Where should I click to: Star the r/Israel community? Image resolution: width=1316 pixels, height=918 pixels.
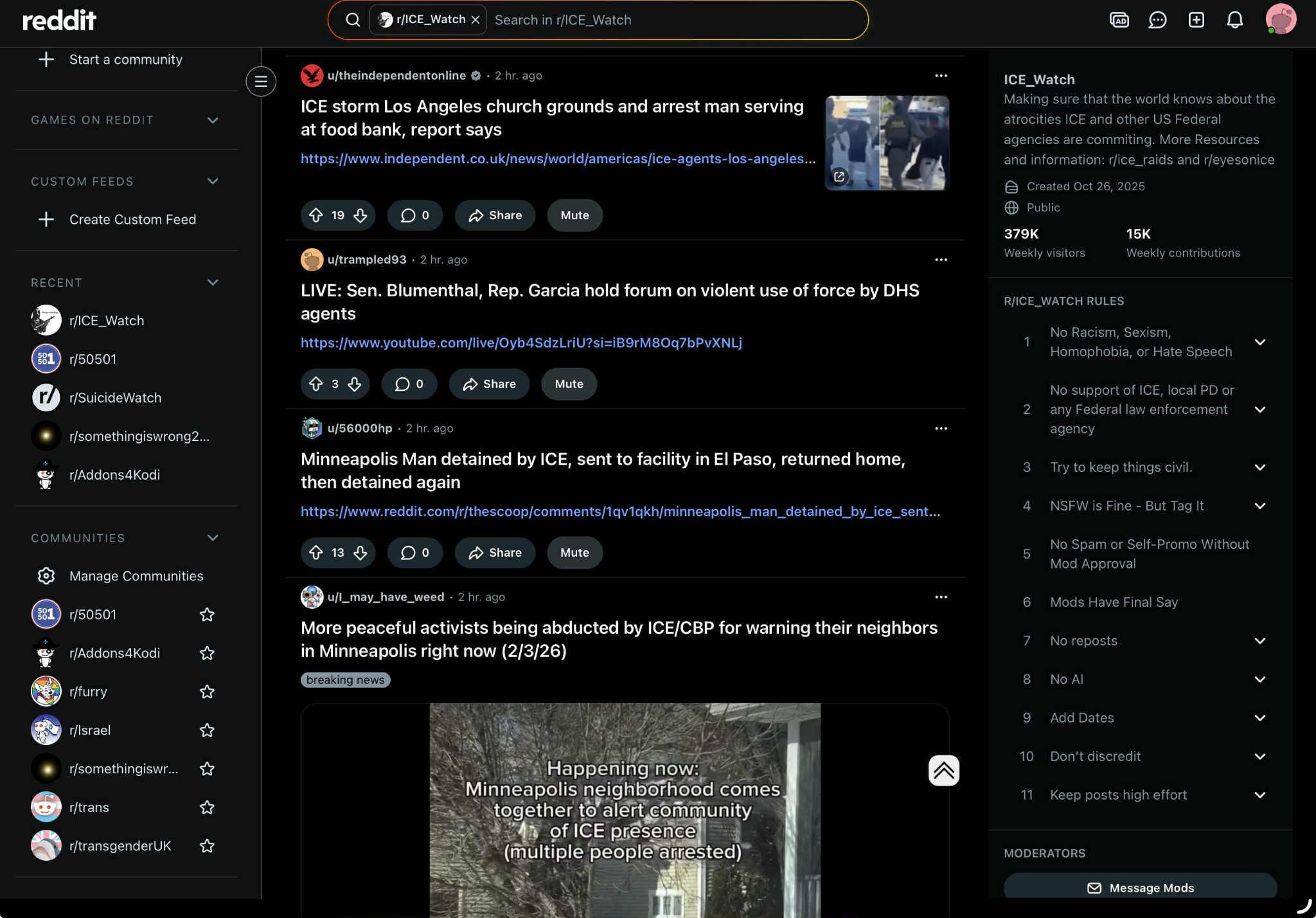coord(207,730)
